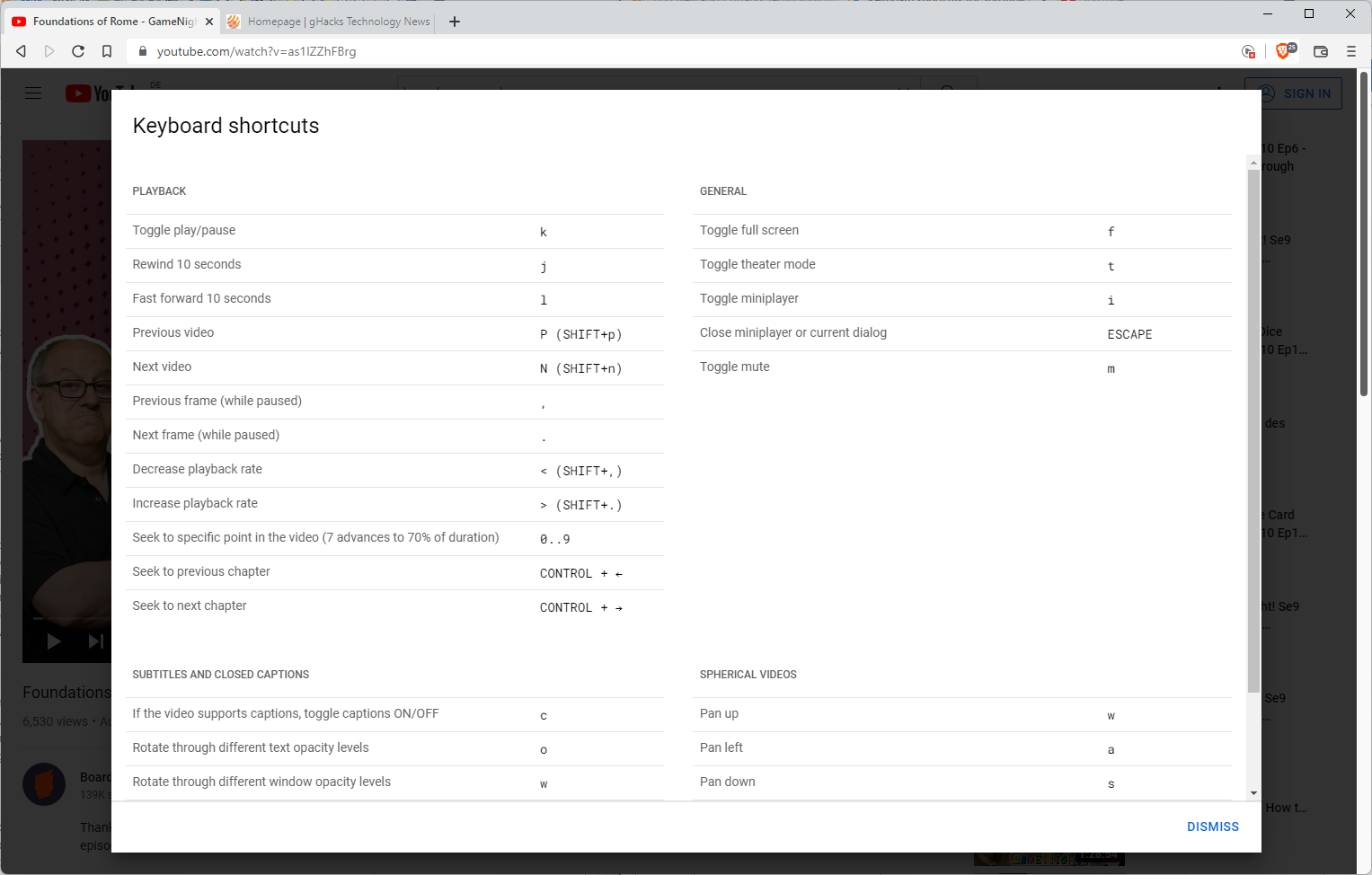Open the browser settings hamburger menu
The image size is (1372, 875).
click(x=1351, y=51)
